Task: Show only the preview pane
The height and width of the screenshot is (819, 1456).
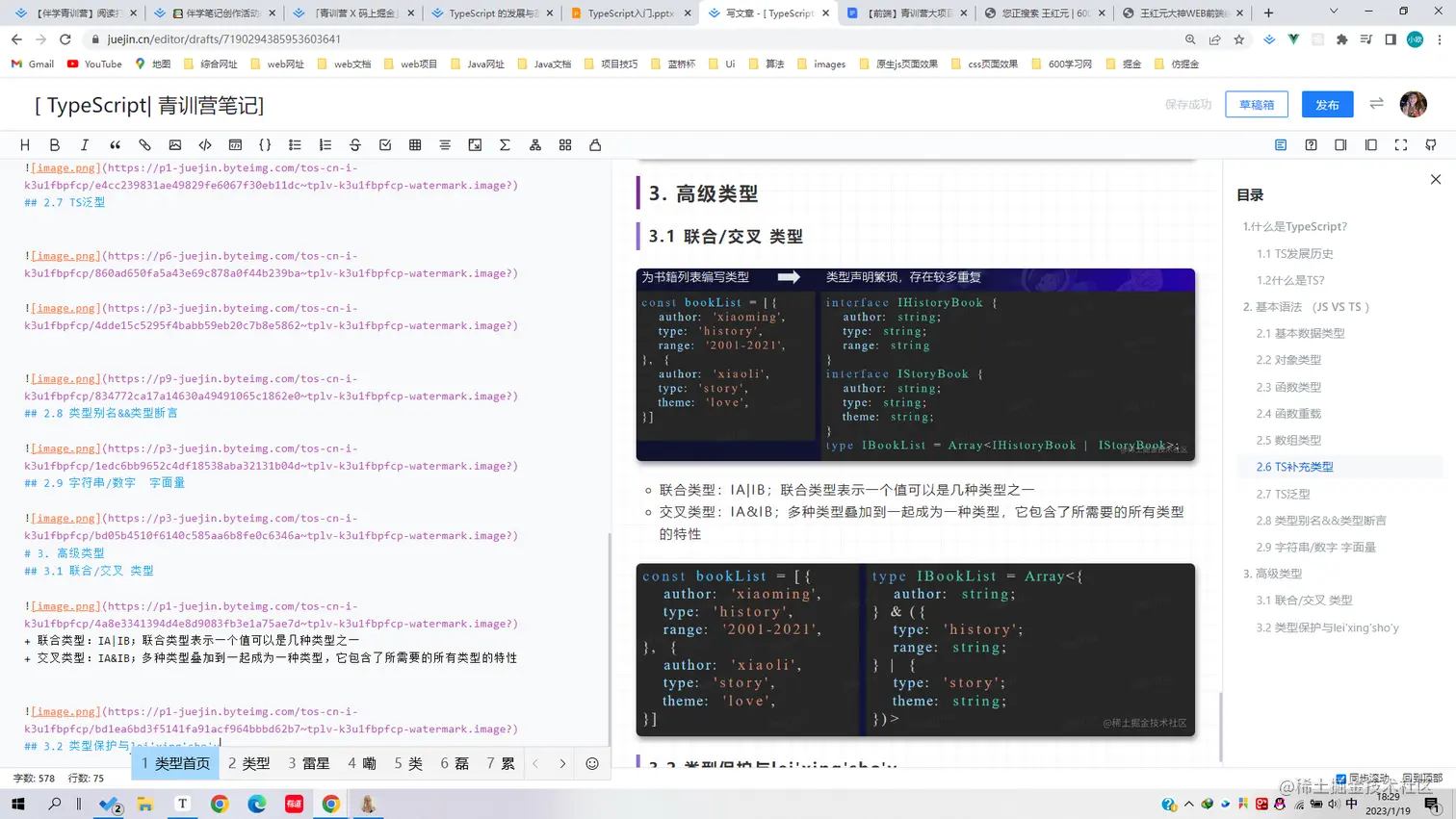Action: (x=1371, y=145)
